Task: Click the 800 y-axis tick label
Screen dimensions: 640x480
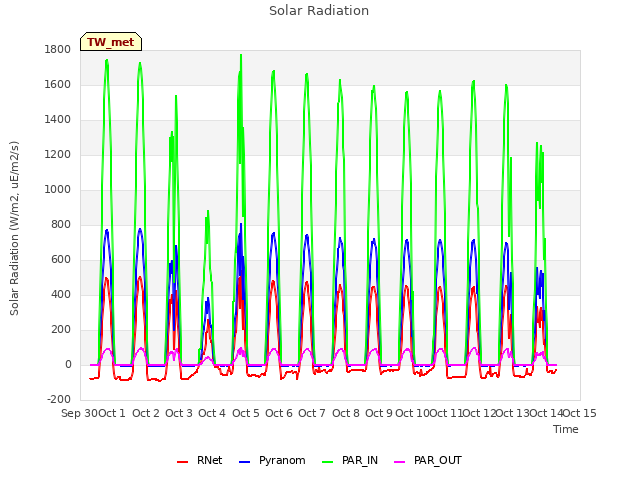Action: click(x=61, y=224)
